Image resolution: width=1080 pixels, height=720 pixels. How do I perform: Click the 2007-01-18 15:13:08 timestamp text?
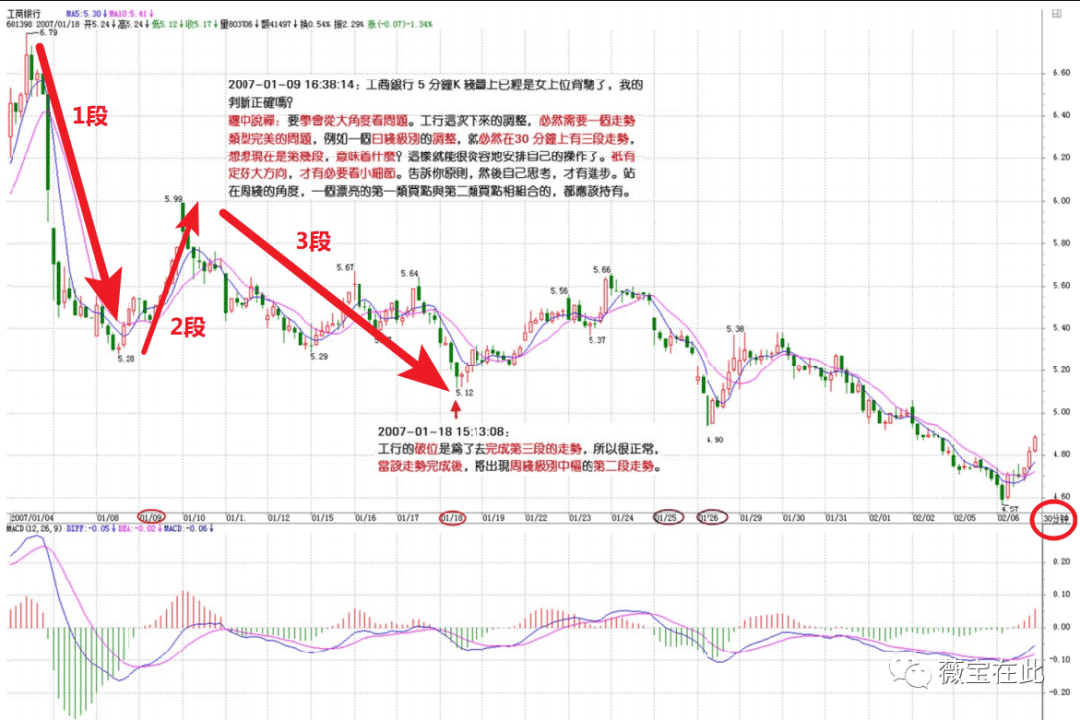click(443, 432)
